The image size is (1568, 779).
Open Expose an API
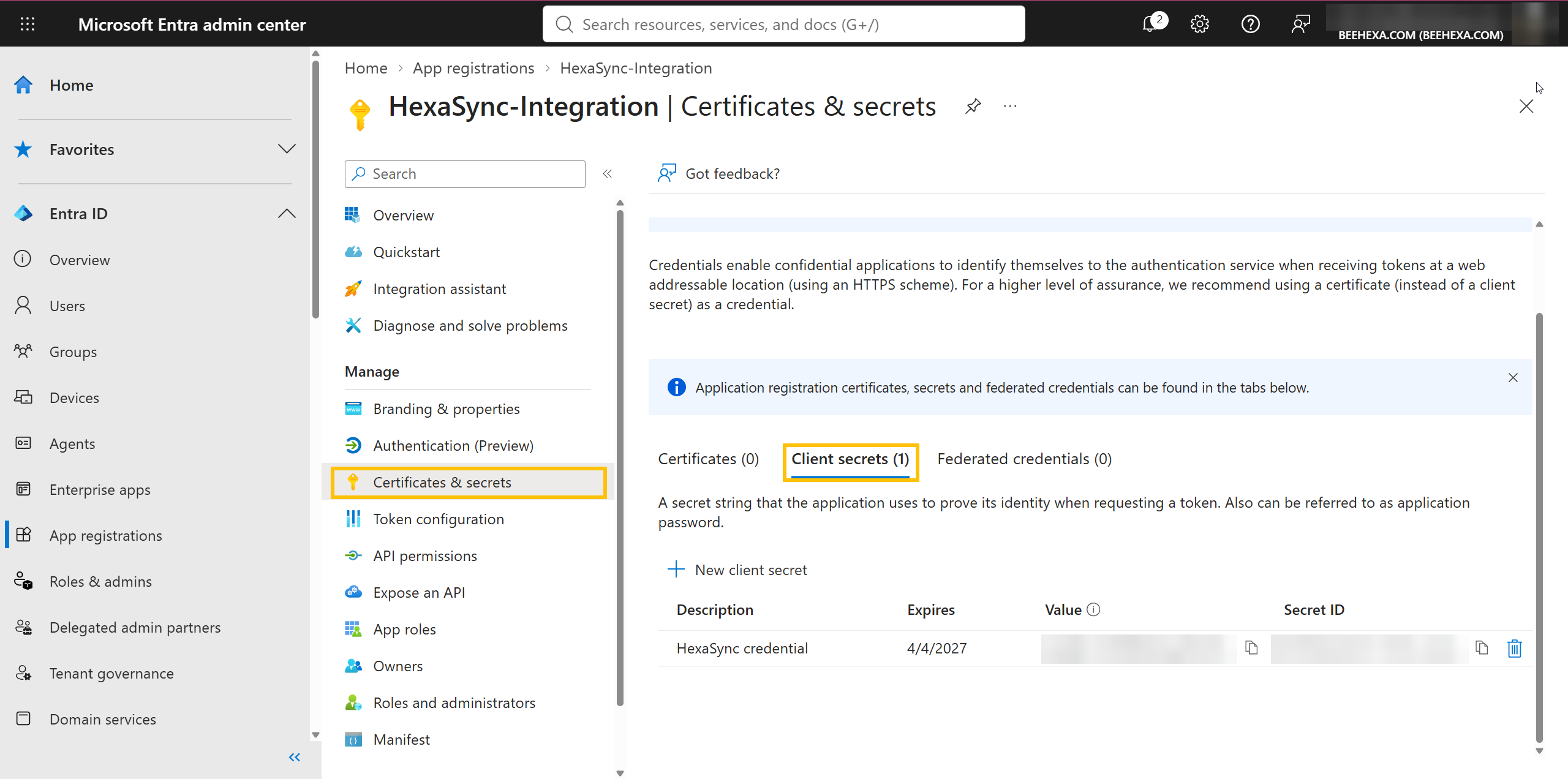418,593
